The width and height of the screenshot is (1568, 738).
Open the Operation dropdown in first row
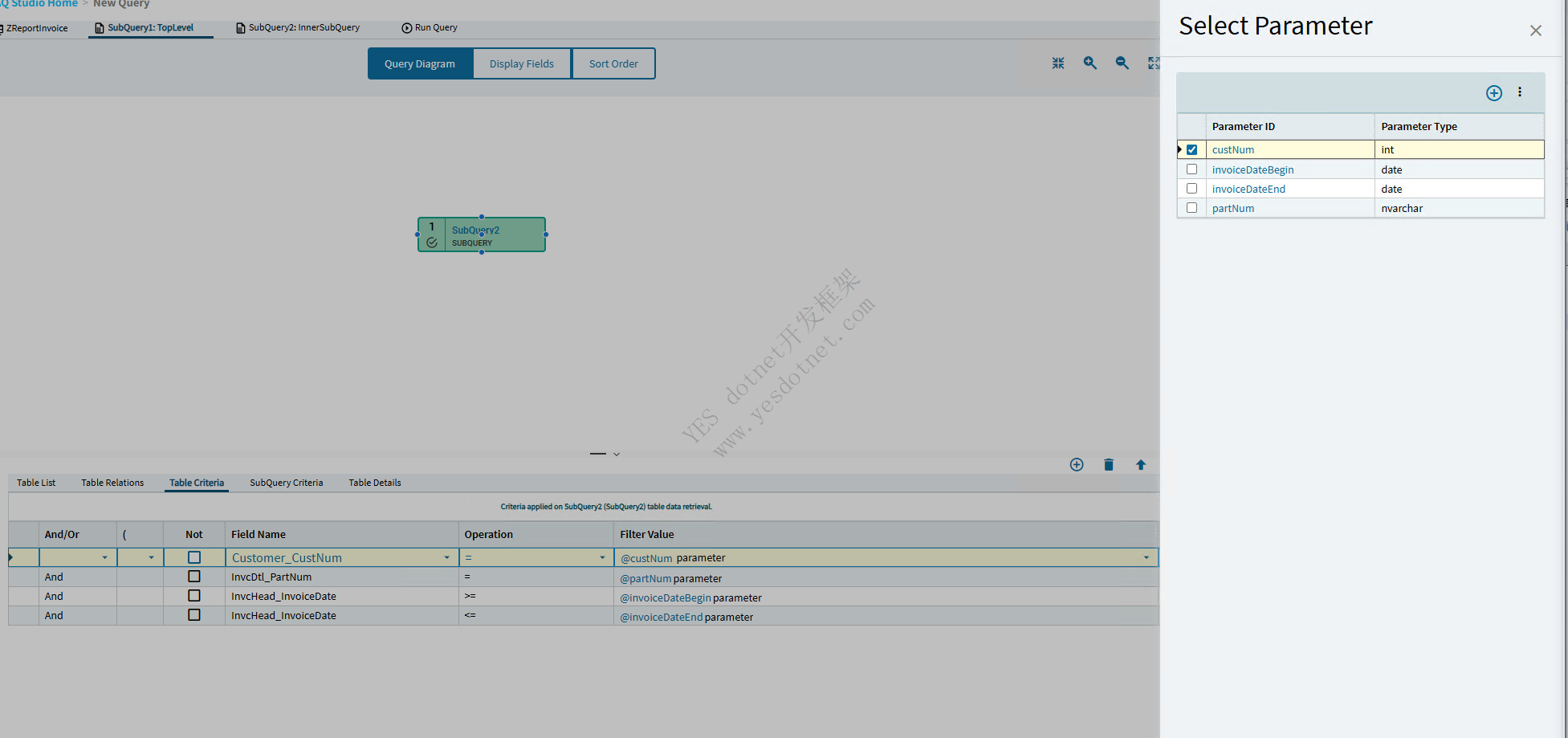(x=602, y=558)
